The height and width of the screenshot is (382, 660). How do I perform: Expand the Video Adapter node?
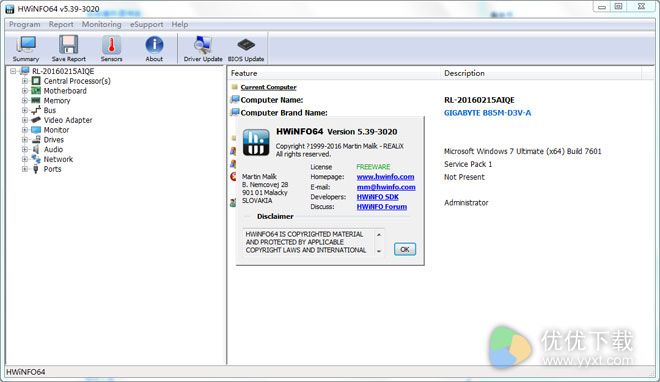click(x=25, y=120)
